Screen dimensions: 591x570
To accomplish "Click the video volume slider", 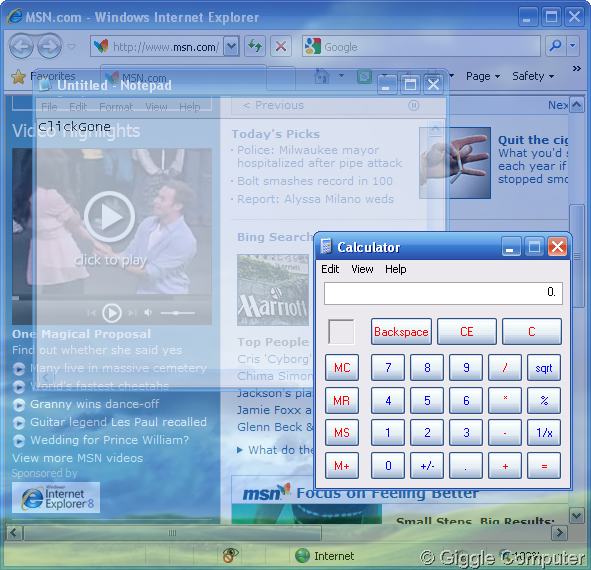I will (x=178, y=313).
